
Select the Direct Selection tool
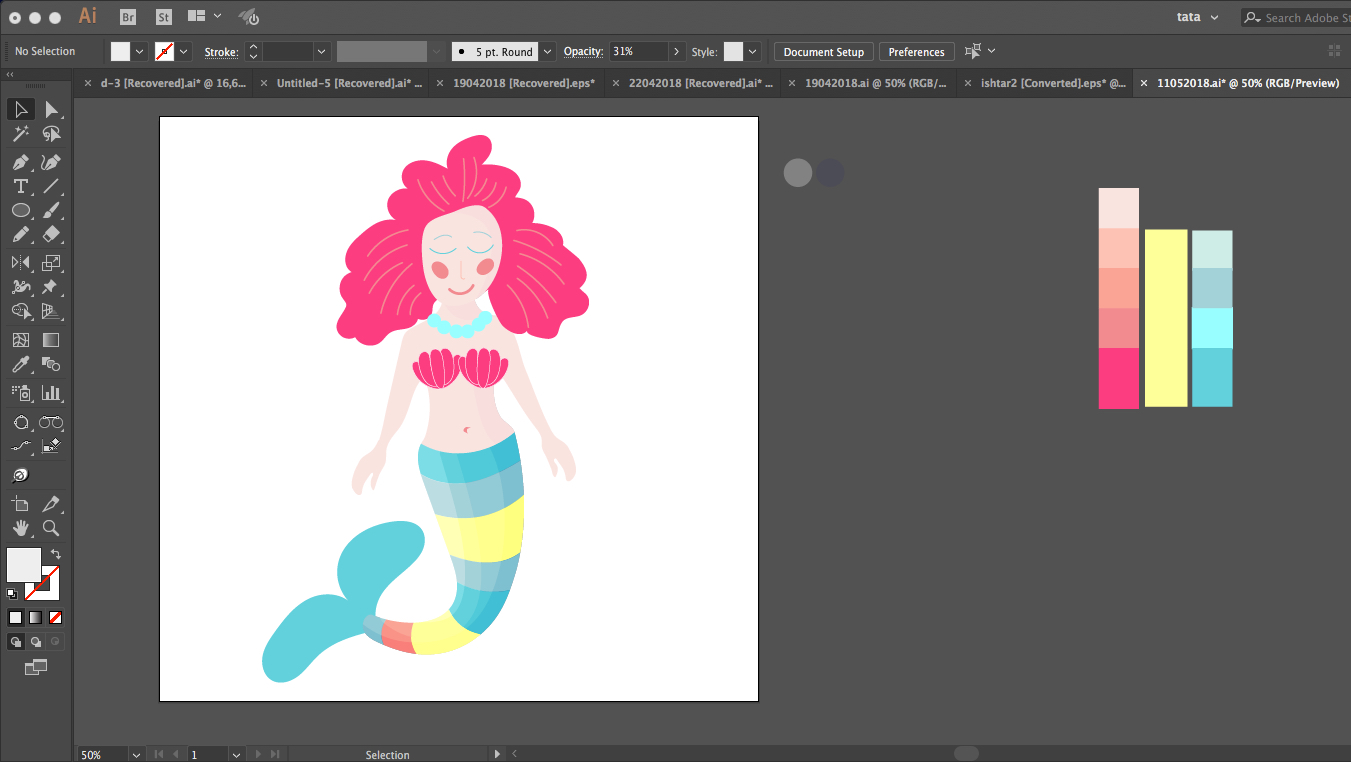[52, 109]
